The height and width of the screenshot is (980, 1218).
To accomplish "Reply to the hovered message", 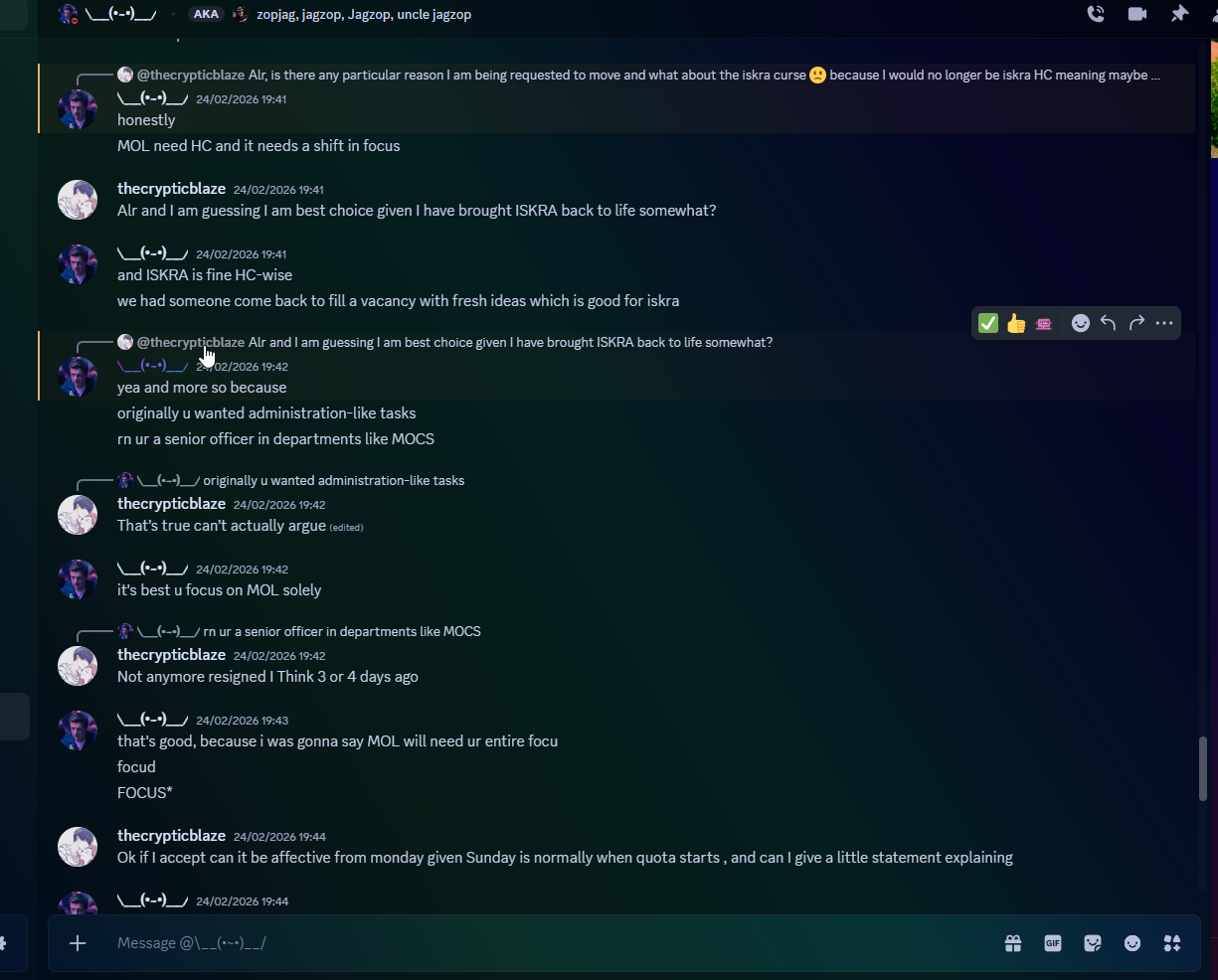I will [1109, 323].
